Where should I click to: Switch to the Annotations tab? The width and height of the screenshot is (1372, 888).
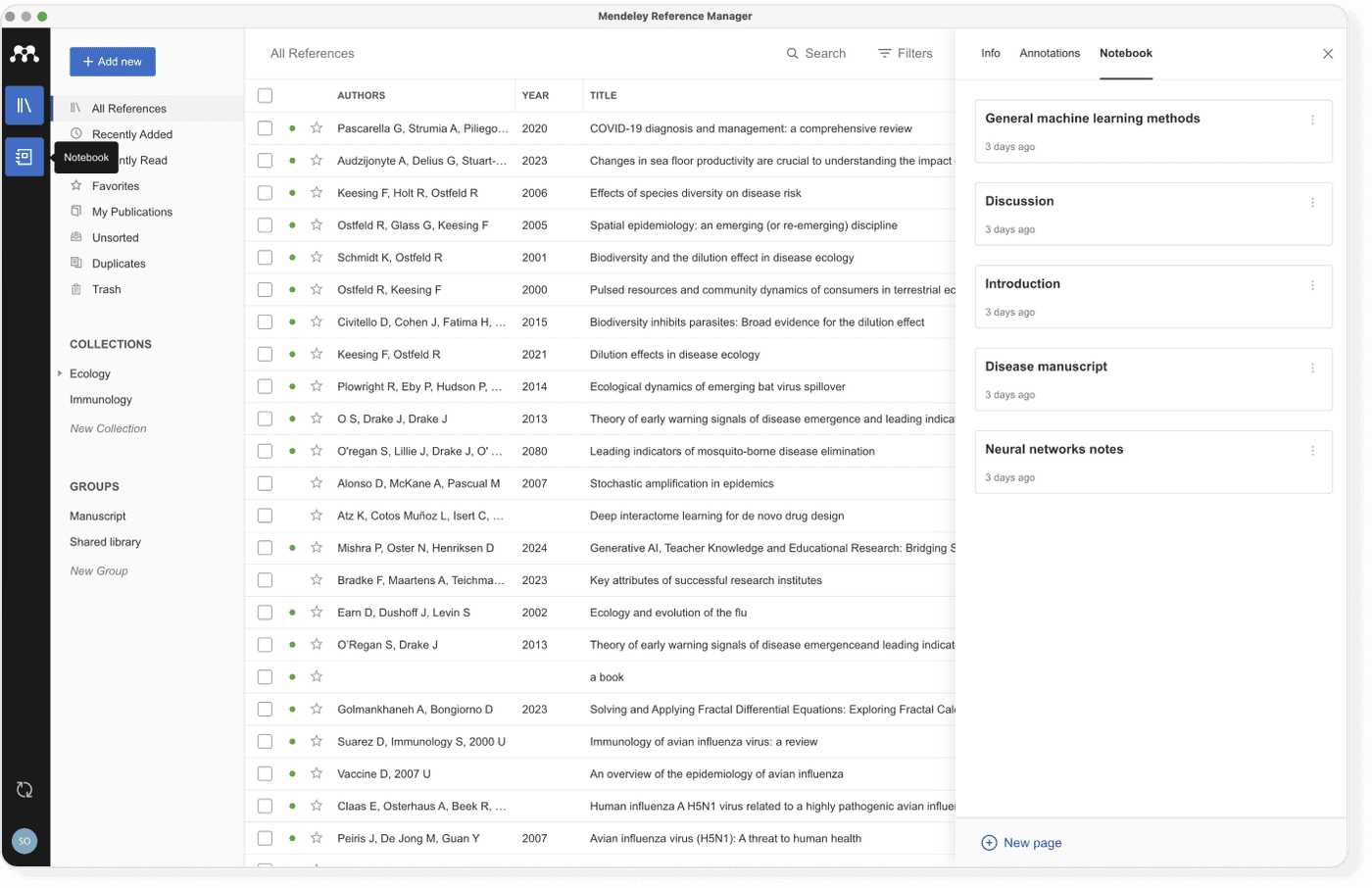(1049, 54)
